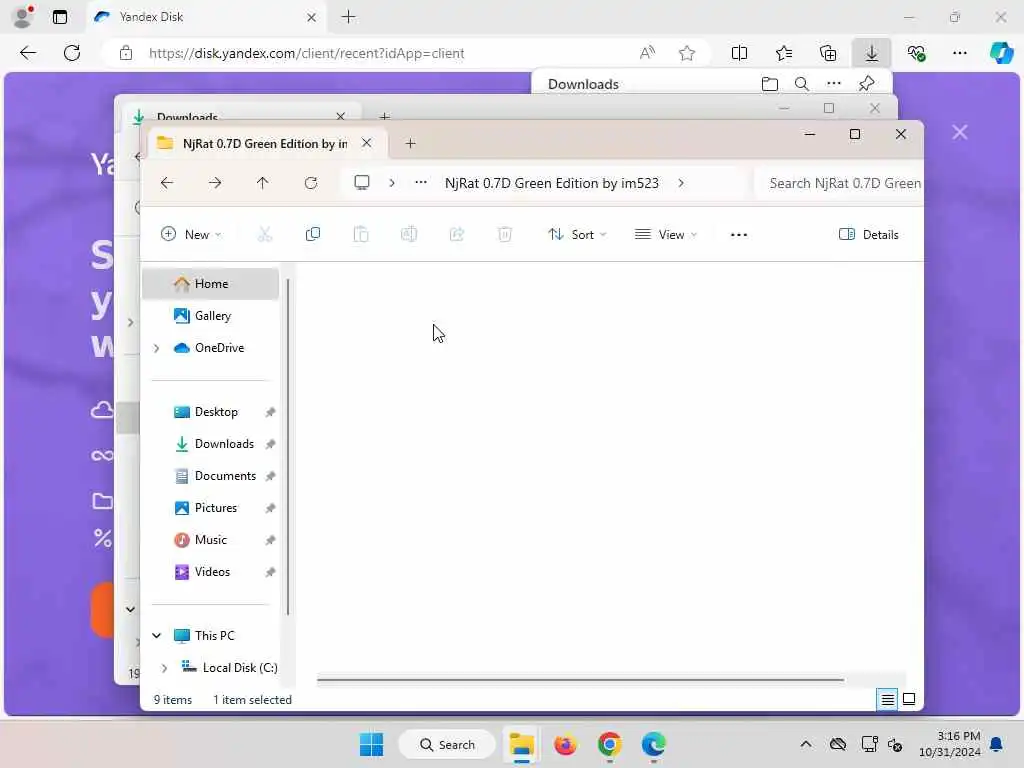The width and height of the screenshot is (1024, 768).
Task: Expand chevron after This PC breadcrumb icon
Action: coord(392,183)
